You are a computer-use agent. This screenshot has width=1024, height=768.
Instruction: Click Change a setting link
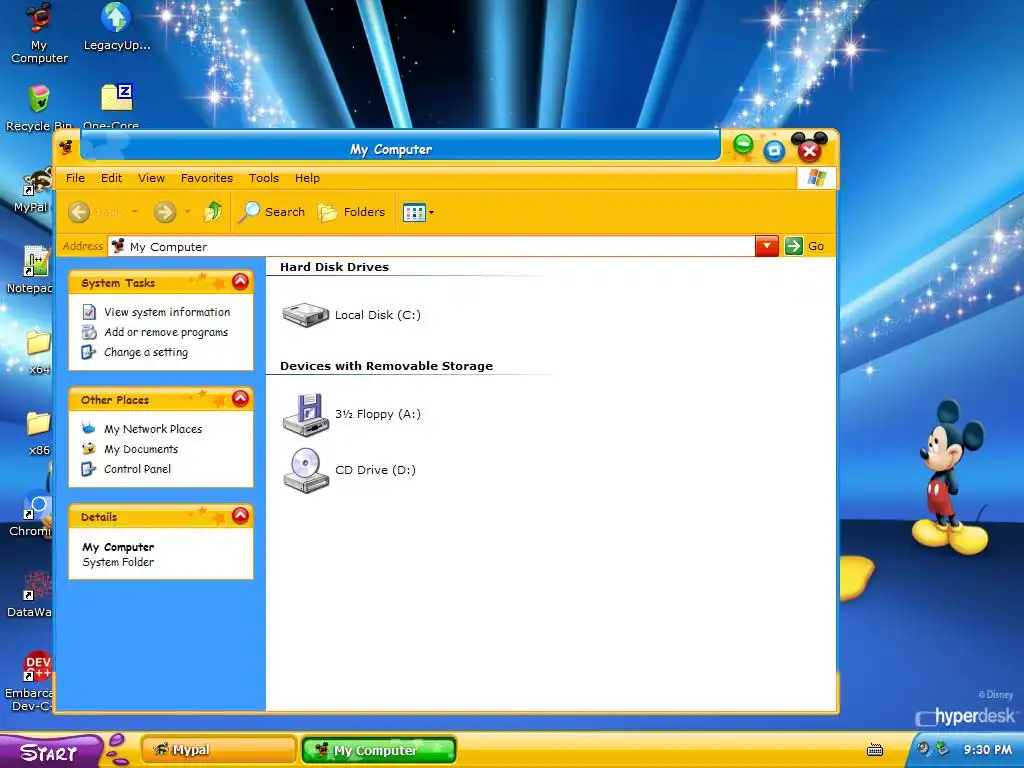(x=146, y=352)
